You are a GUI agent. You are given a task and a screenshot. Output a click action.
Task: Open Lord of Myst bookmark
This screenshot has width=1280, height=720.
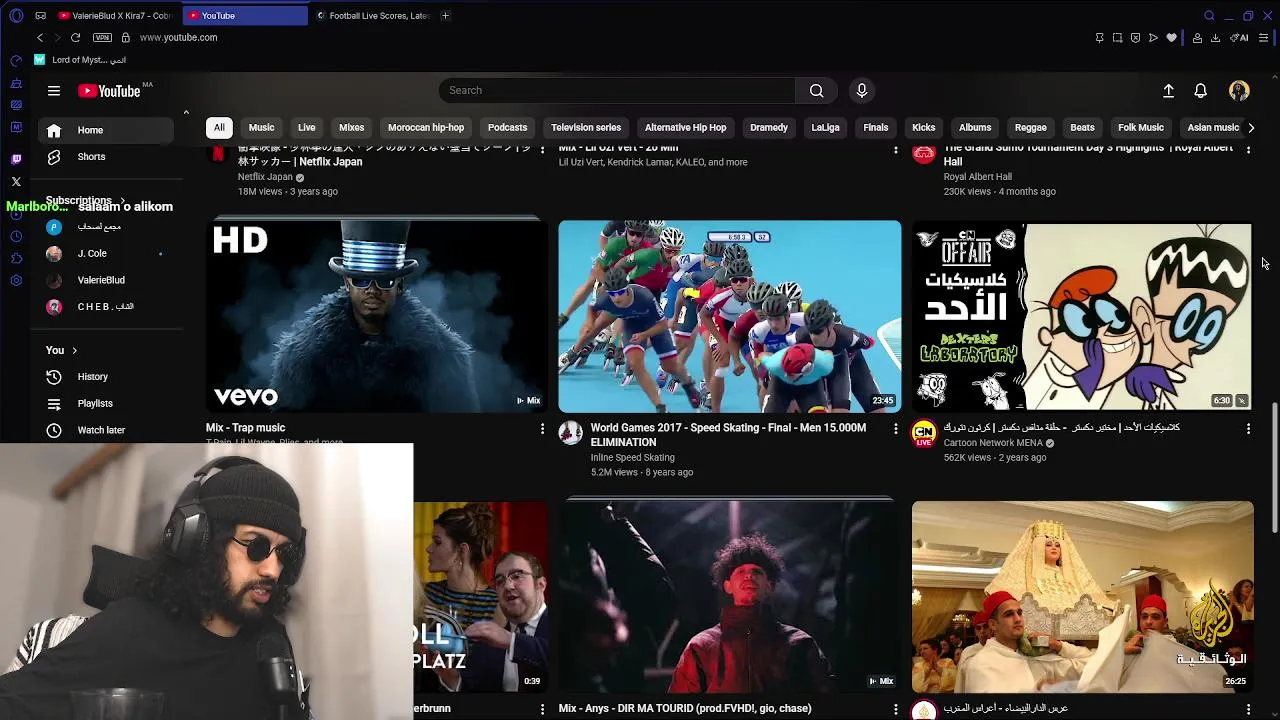pos(80,60)
